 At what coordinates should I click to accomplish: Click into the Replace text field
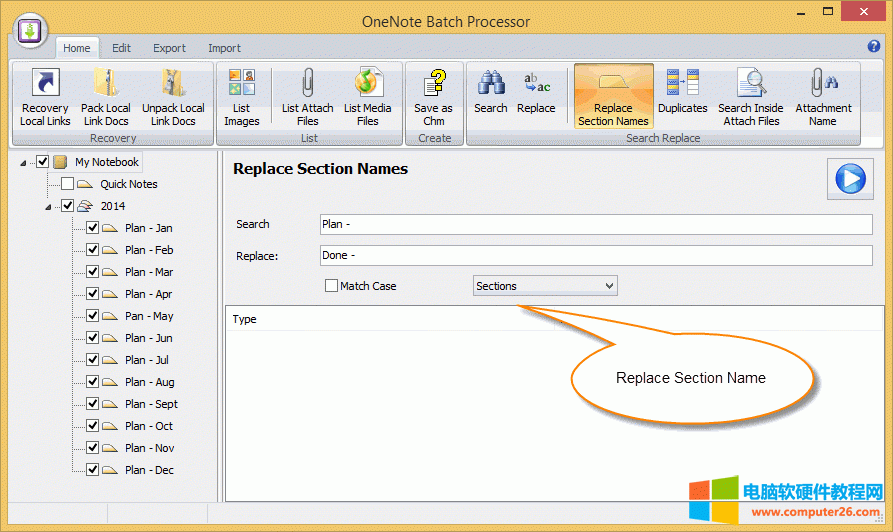point(595,255)
